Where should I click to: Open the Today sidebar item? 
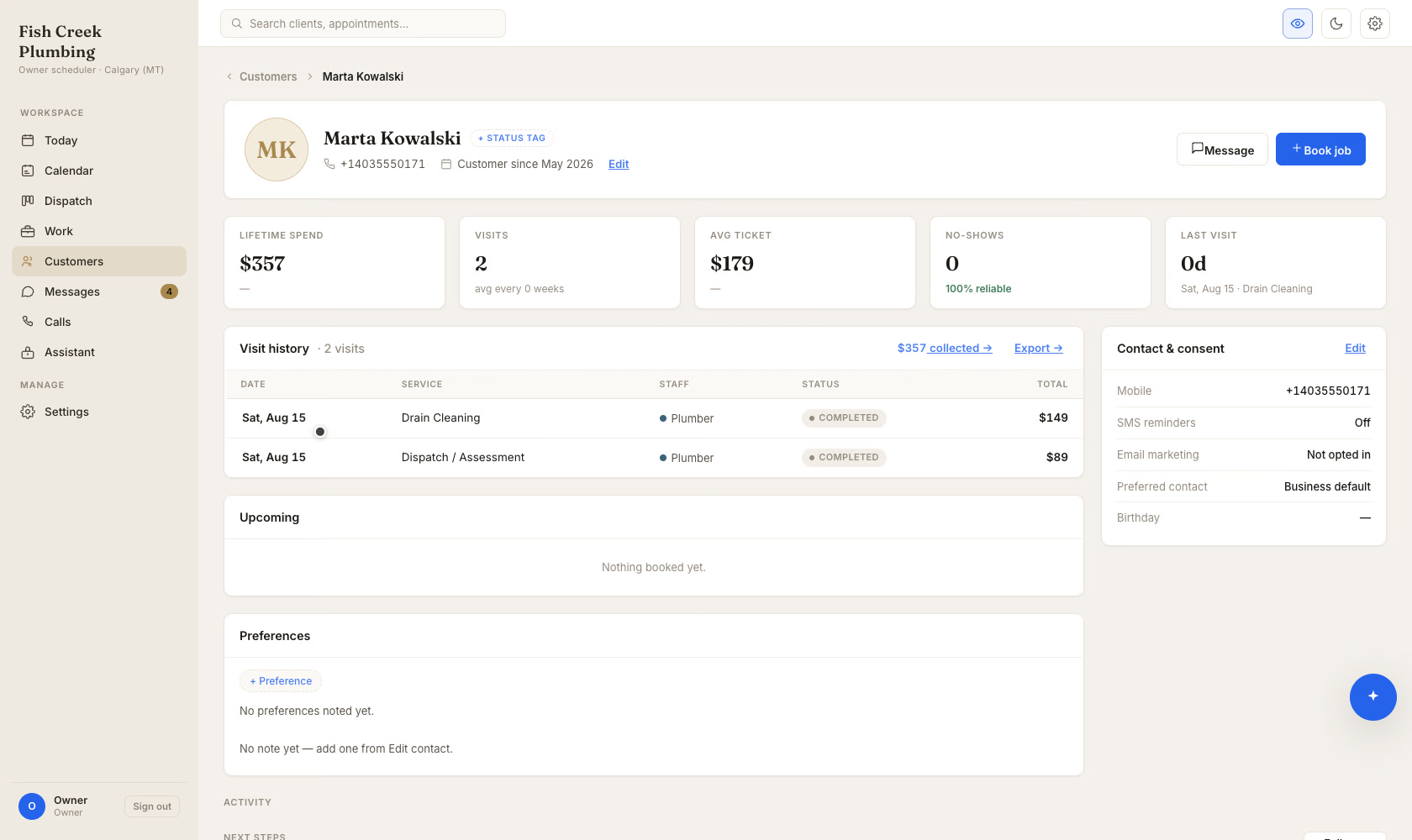coord(99,140)
